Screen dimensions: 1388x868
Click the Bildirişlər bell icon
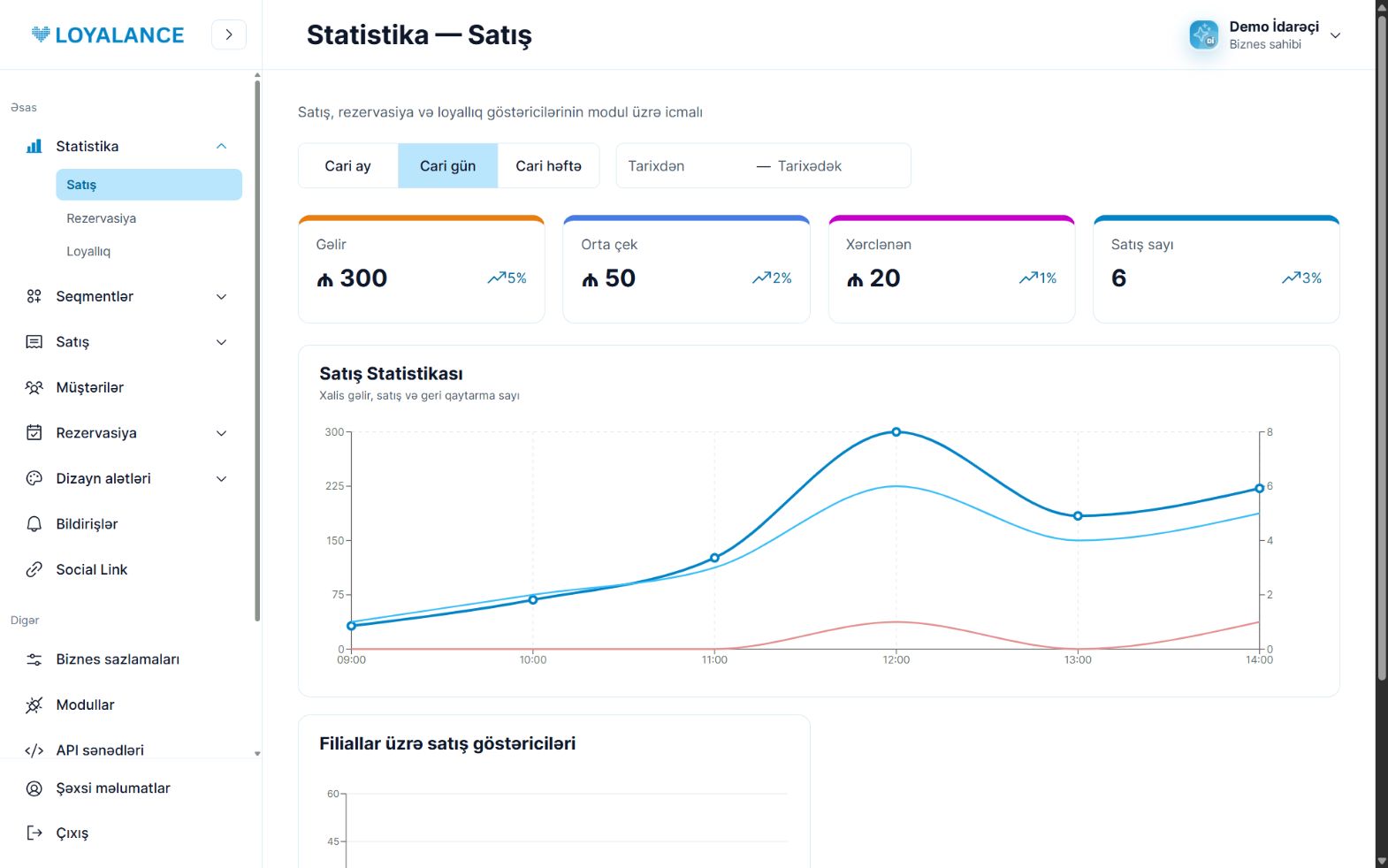tap(34, 524)
